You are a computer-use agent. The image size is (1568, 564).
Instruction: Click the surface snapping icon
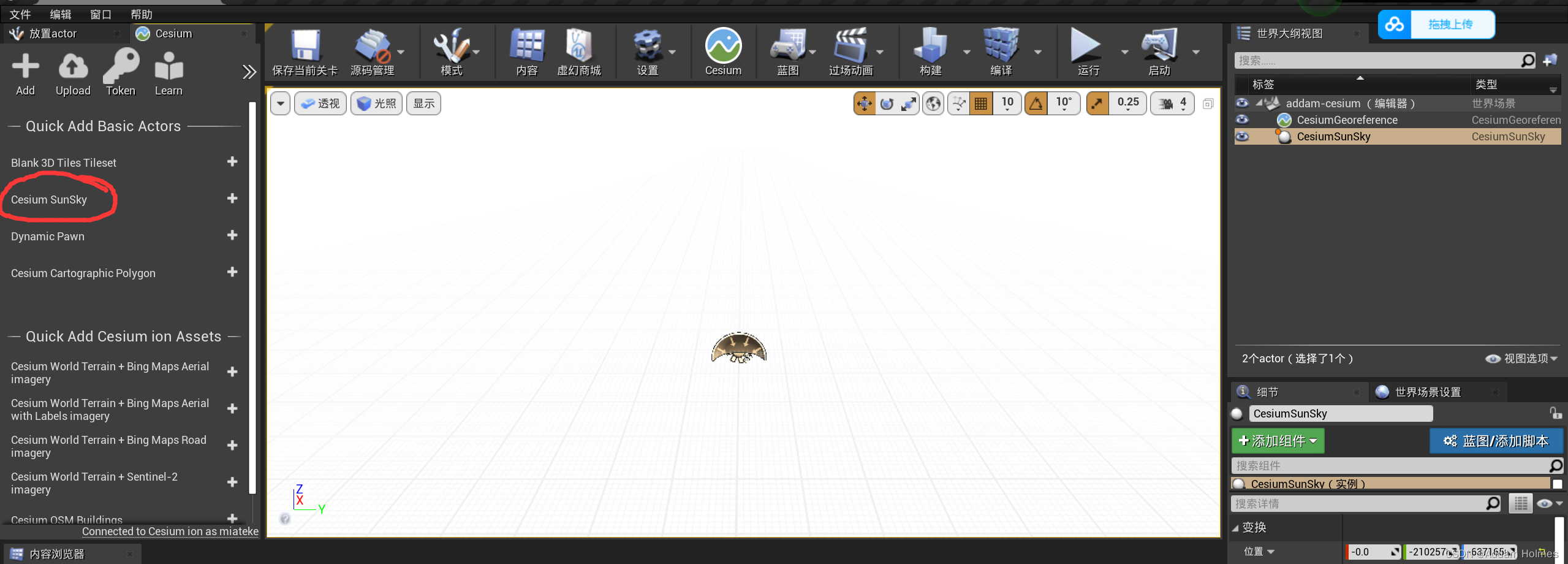pos(959,104)
